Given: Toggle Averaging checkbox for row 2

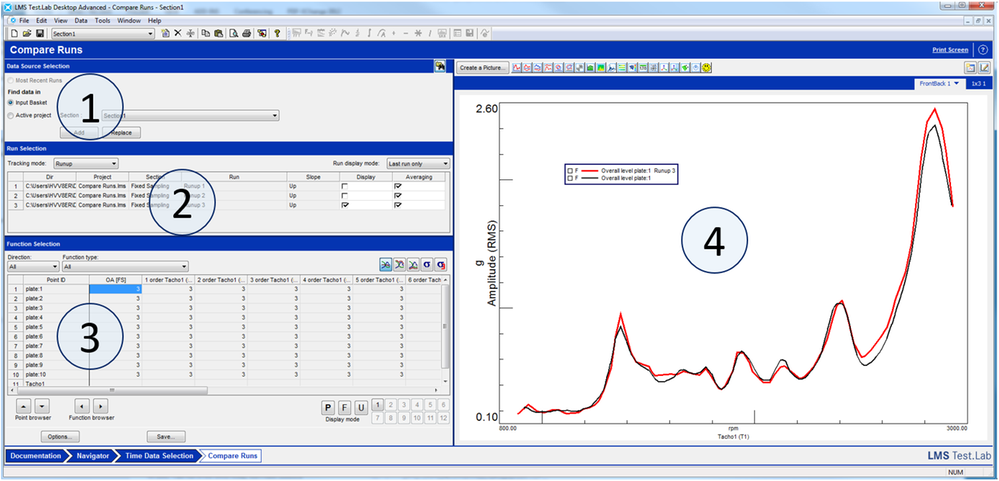Looking at the screenshot, I should click(398, 196).
